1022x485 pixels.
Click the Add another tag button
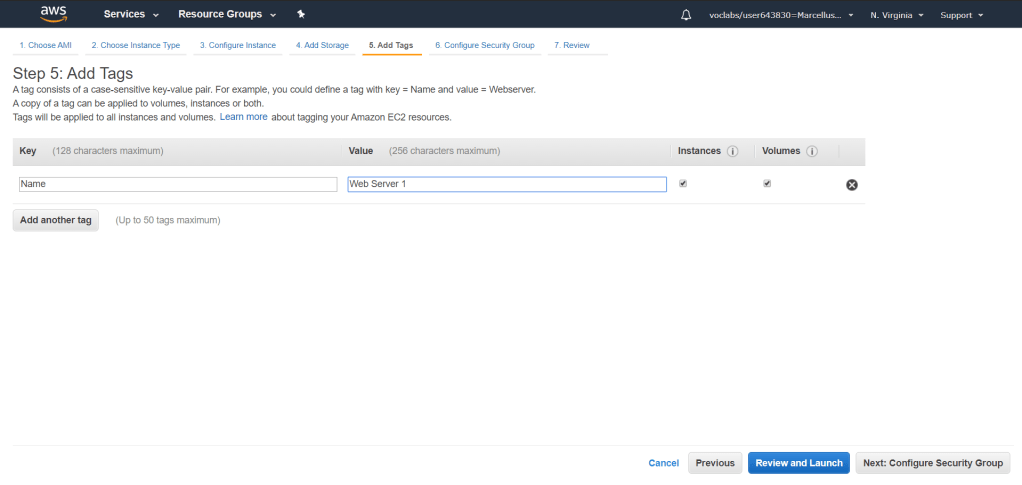tap(56, 220)
